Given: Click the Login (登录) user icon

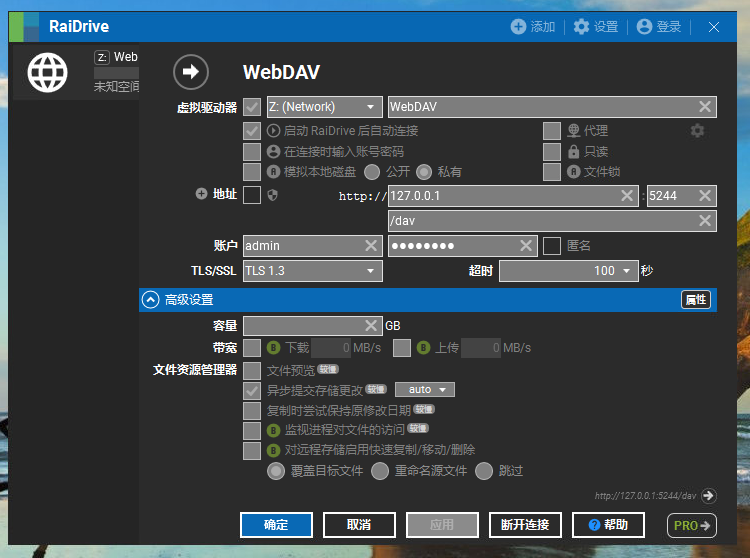Looking at the screenshot, I should (x=644, y=27).
